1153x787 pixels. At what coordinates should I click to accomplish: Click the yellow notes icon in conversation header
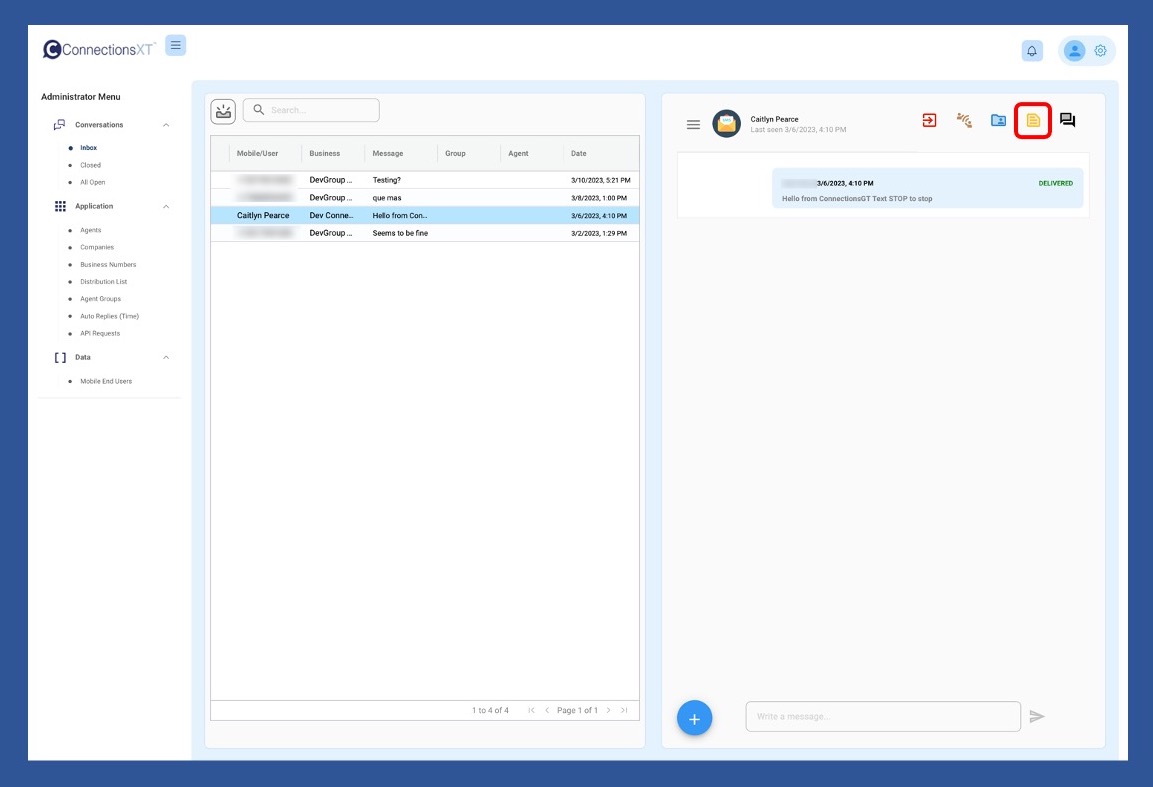pos(1033,121)
